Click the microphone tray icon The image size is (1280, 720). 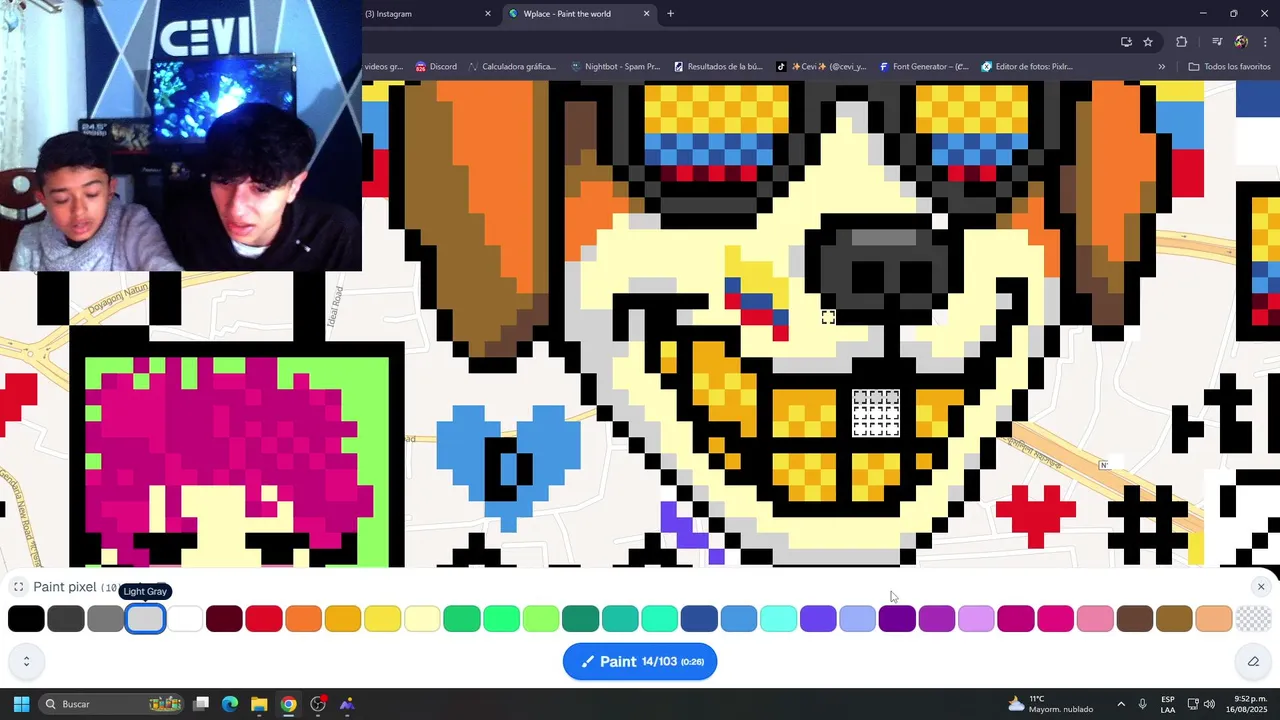coord(1142,704)
